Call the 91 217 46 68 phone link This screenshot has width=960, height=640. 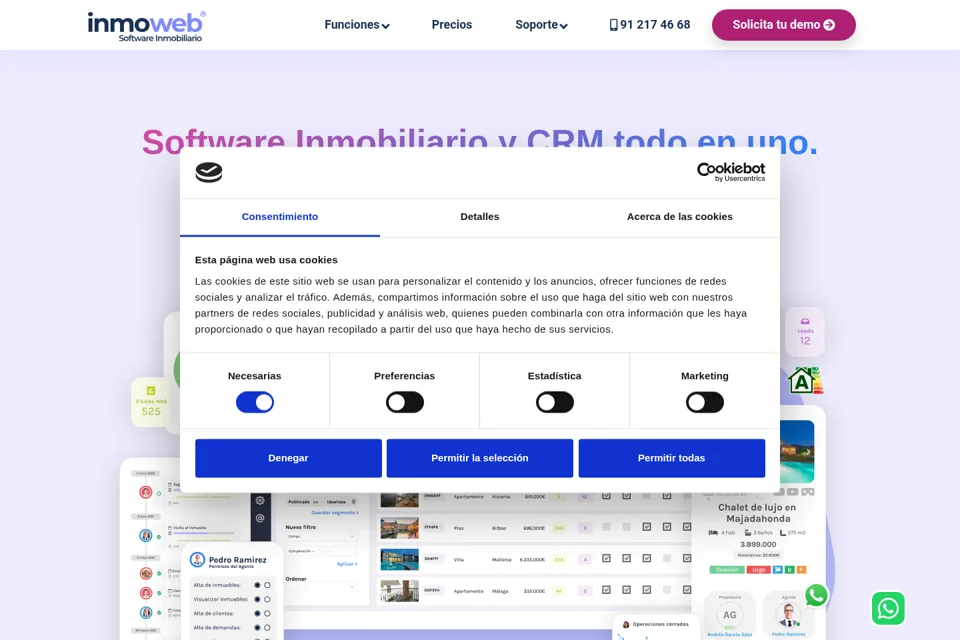point(650,25)
